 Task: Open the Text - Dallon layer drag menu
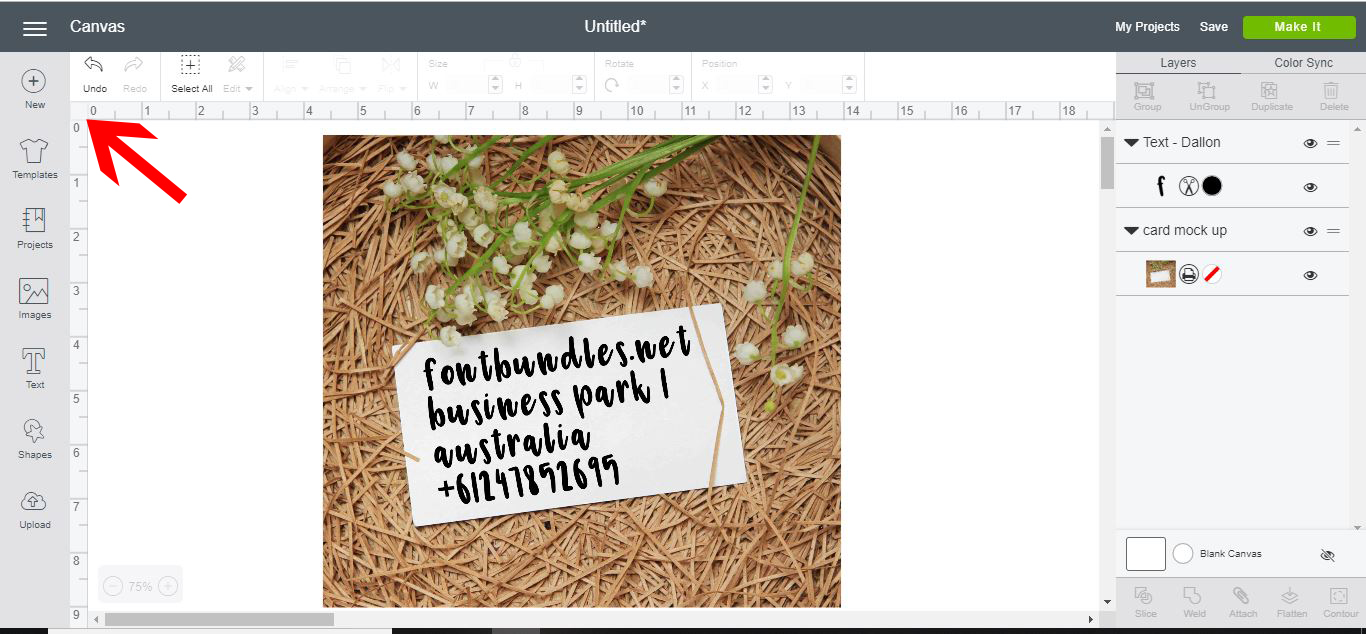click(x=1333, y=143)
